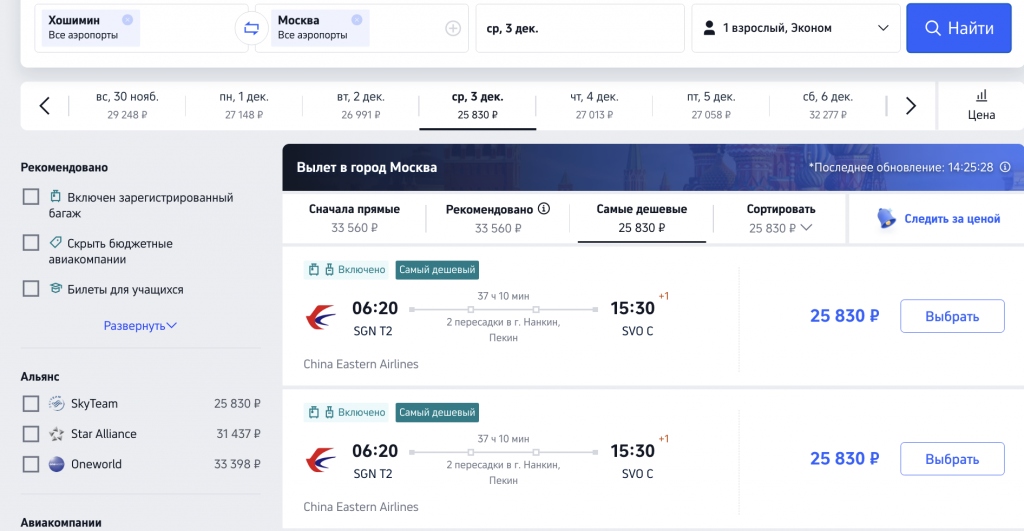Check Скрыть бюджетные авиакомпании option

31,243
